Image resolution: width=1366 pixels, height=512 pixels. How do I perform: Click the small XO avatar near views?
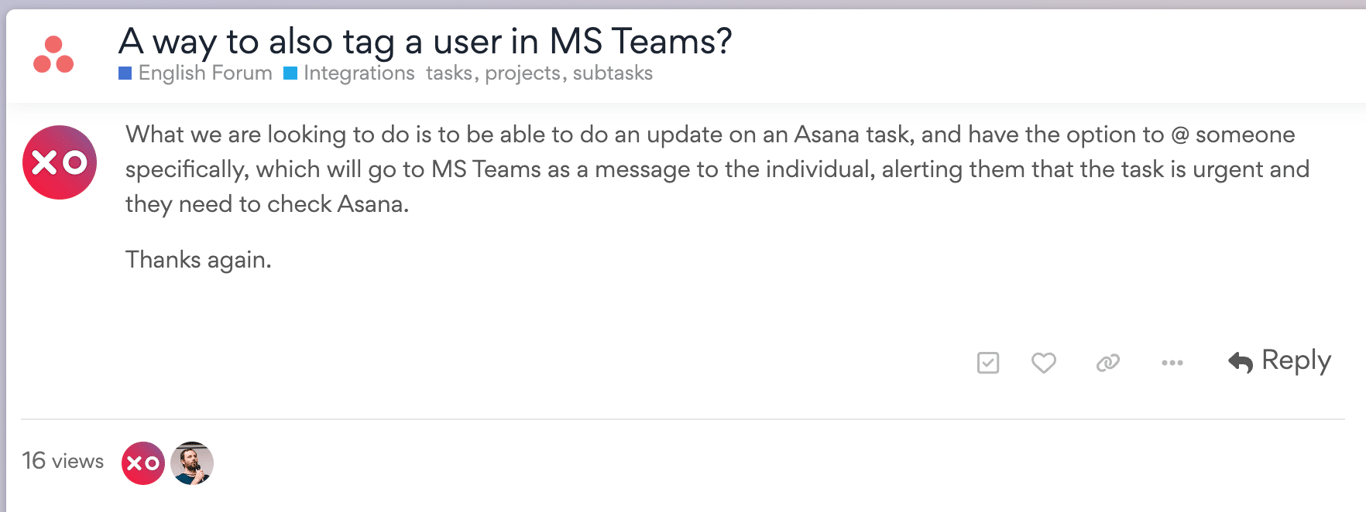pos(143,463)
